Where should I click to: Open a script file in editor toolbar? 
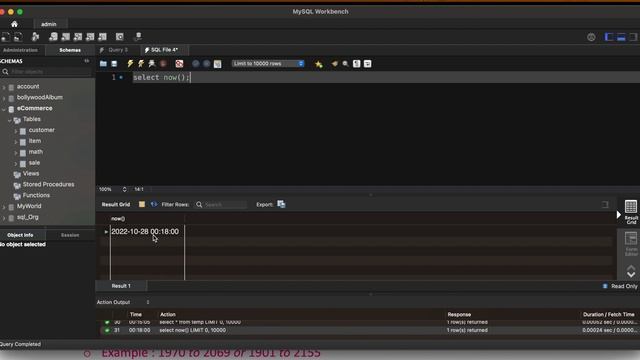pyautogui.click(x=103, y=64)
